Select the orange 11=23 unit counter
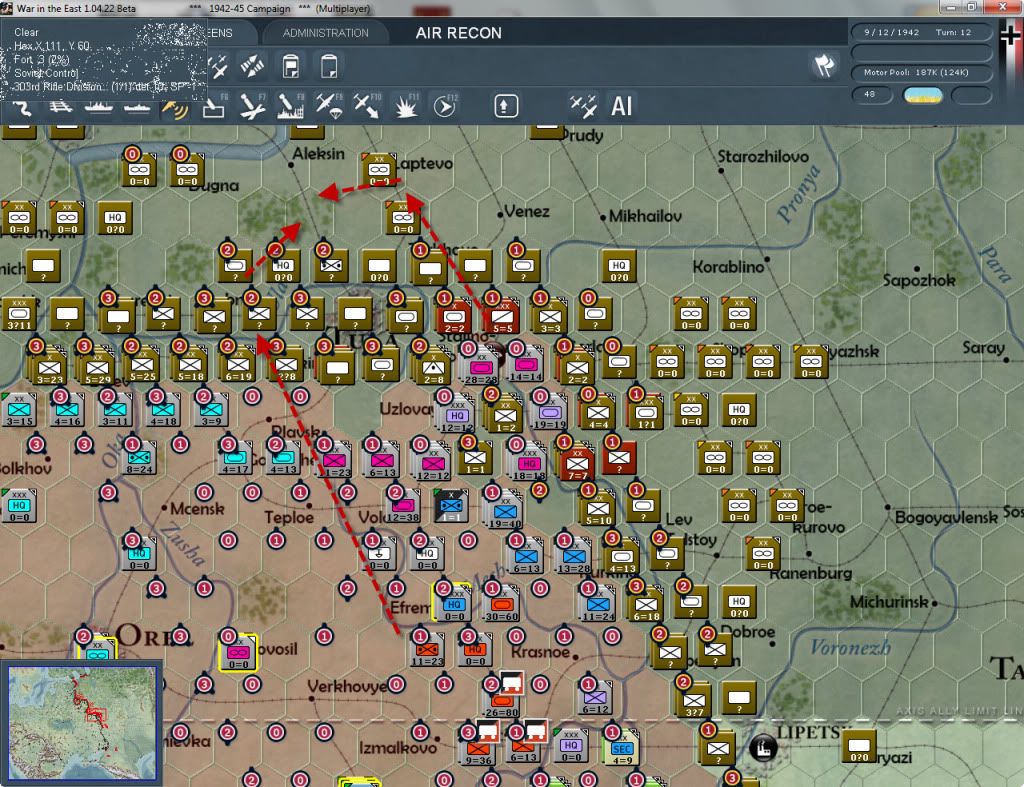 coord(427,651)
